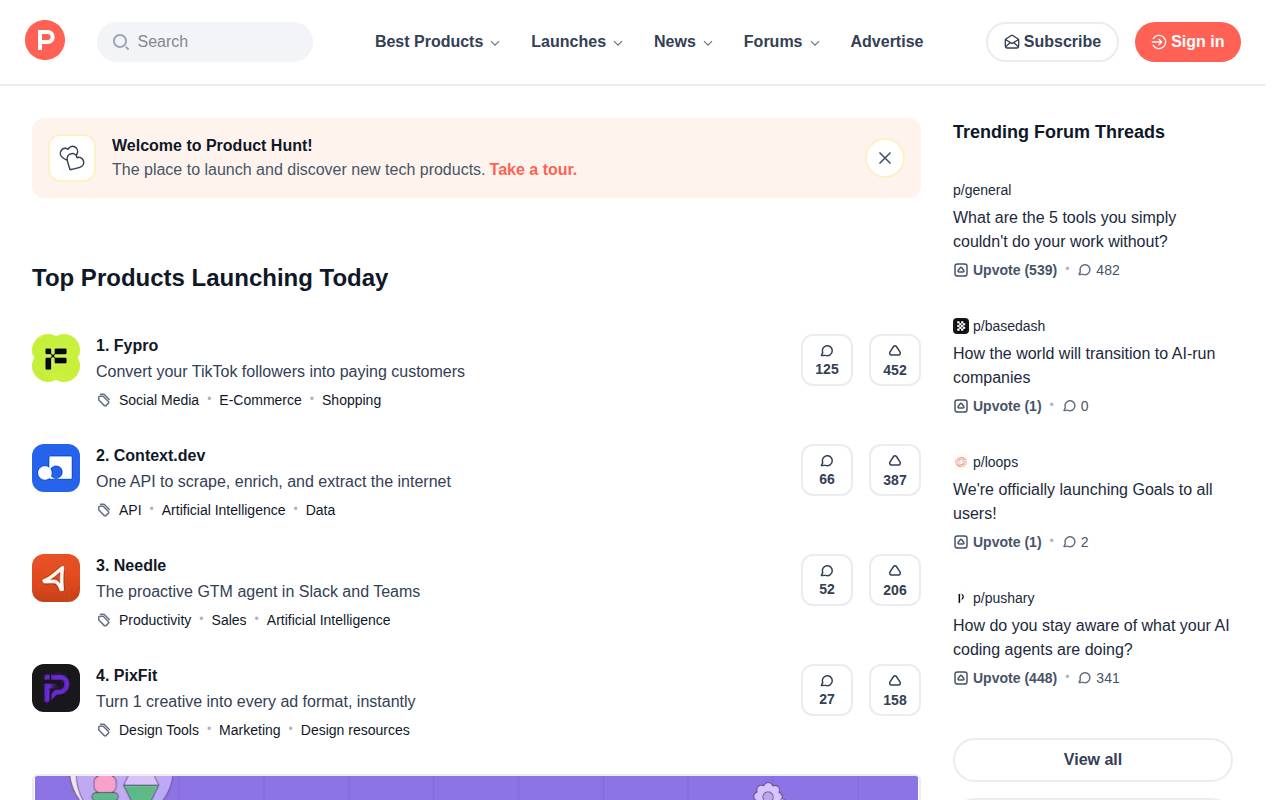The height and width of the screenshot is (800, 1280).
Task: Select the Design resources tag
Action: coord(355,730)
